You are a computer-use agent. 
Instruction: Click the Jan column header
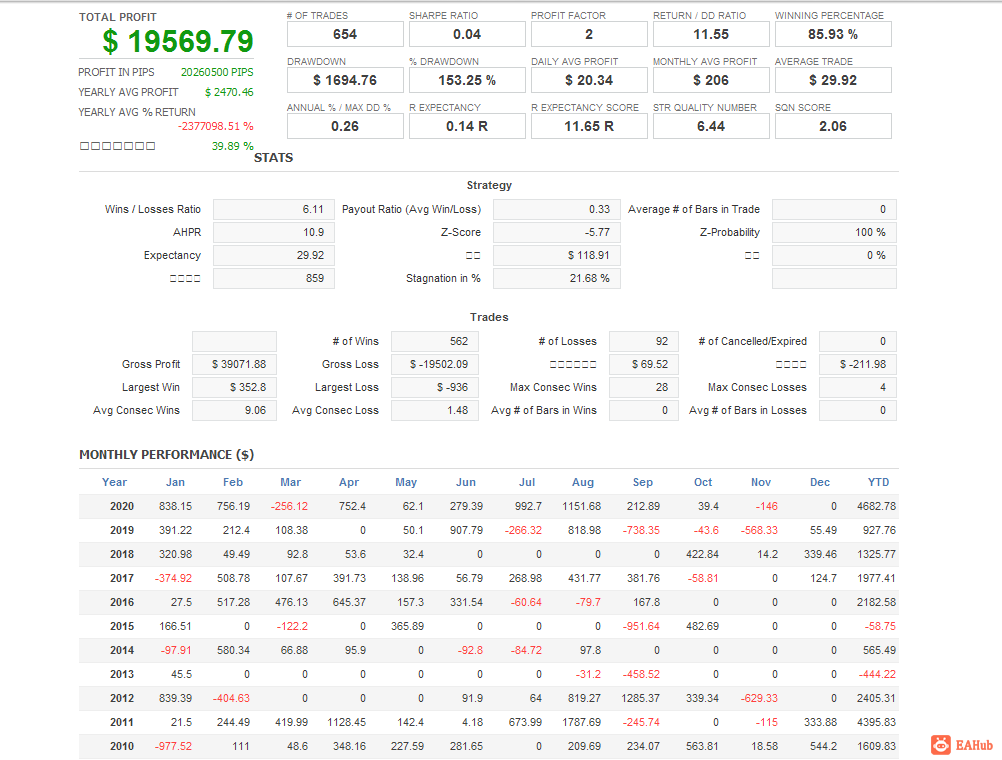click(x=175, y=483)
